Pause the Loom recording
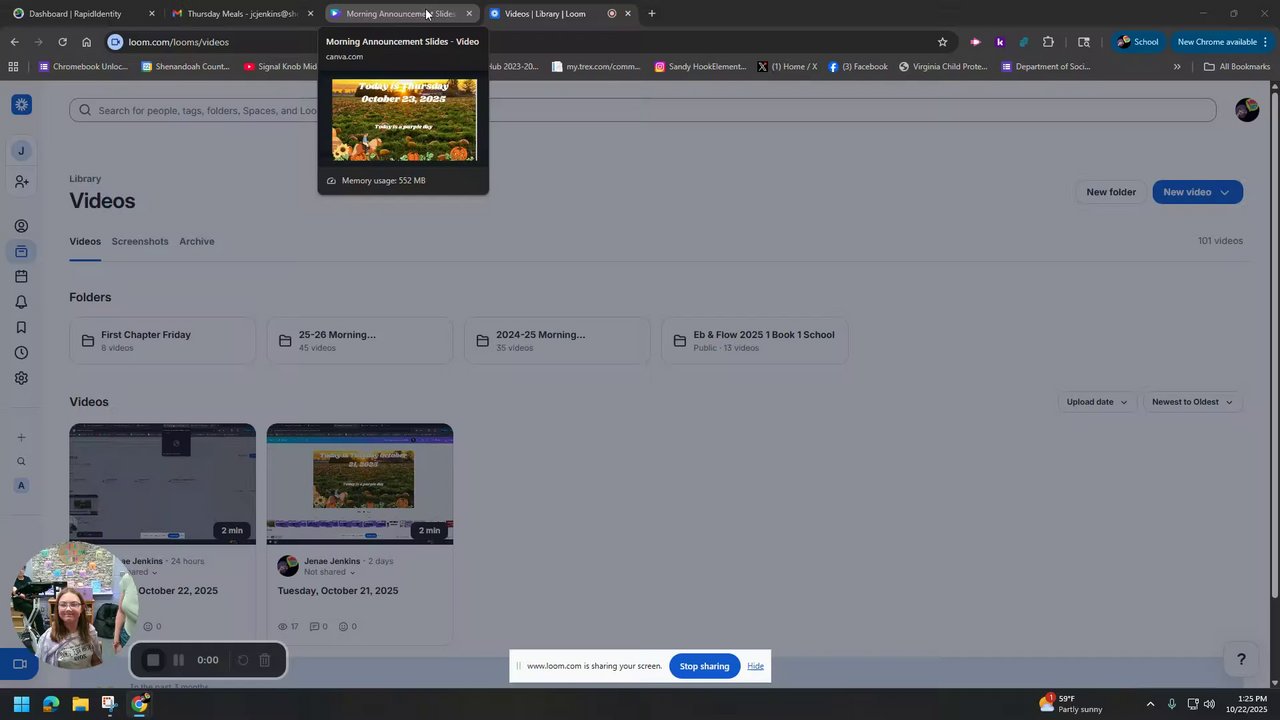The width and height of the screenshot is (1280, 720). (179, 660)
